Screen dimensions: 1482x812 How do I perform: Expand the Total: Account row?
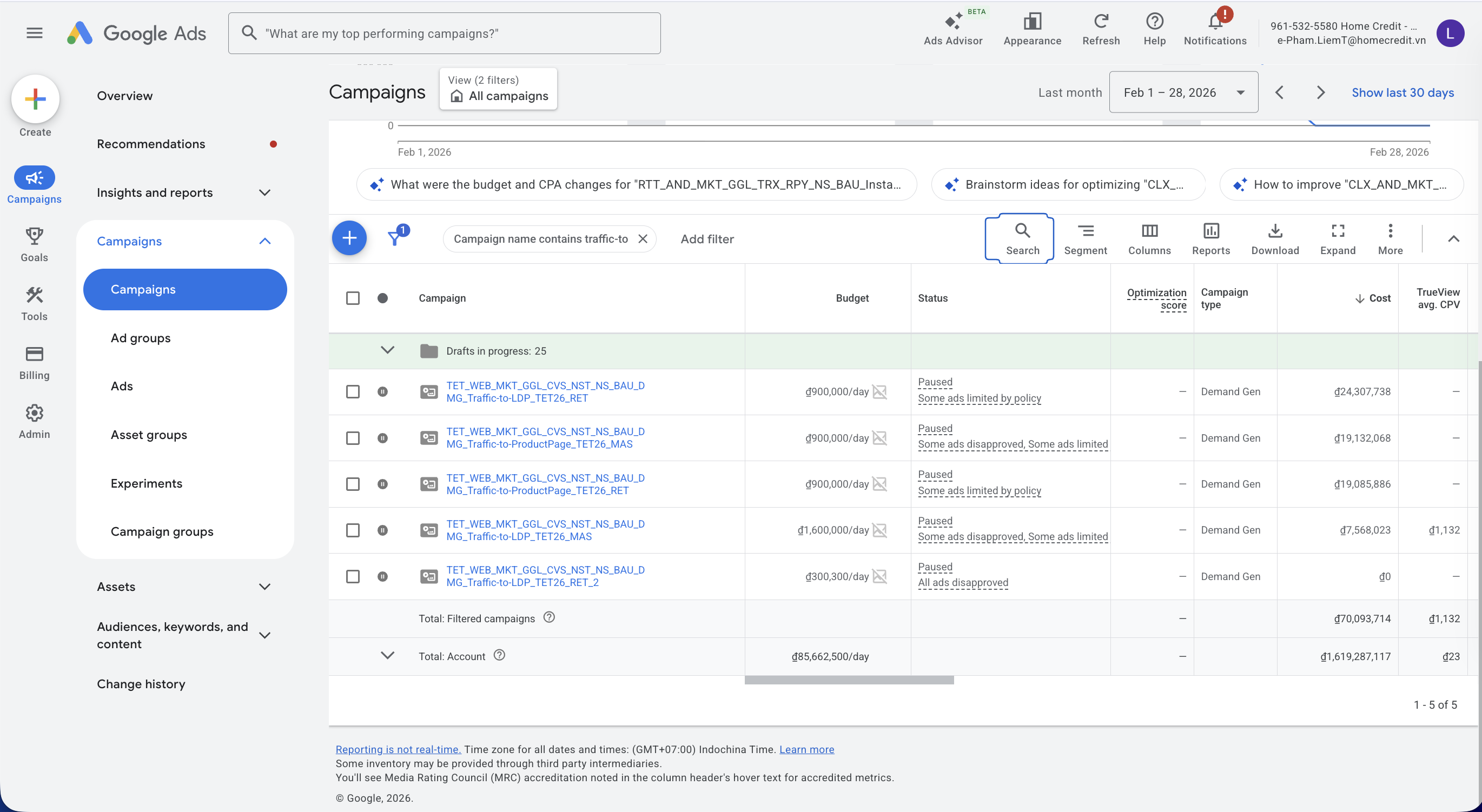tap(388, 656)
